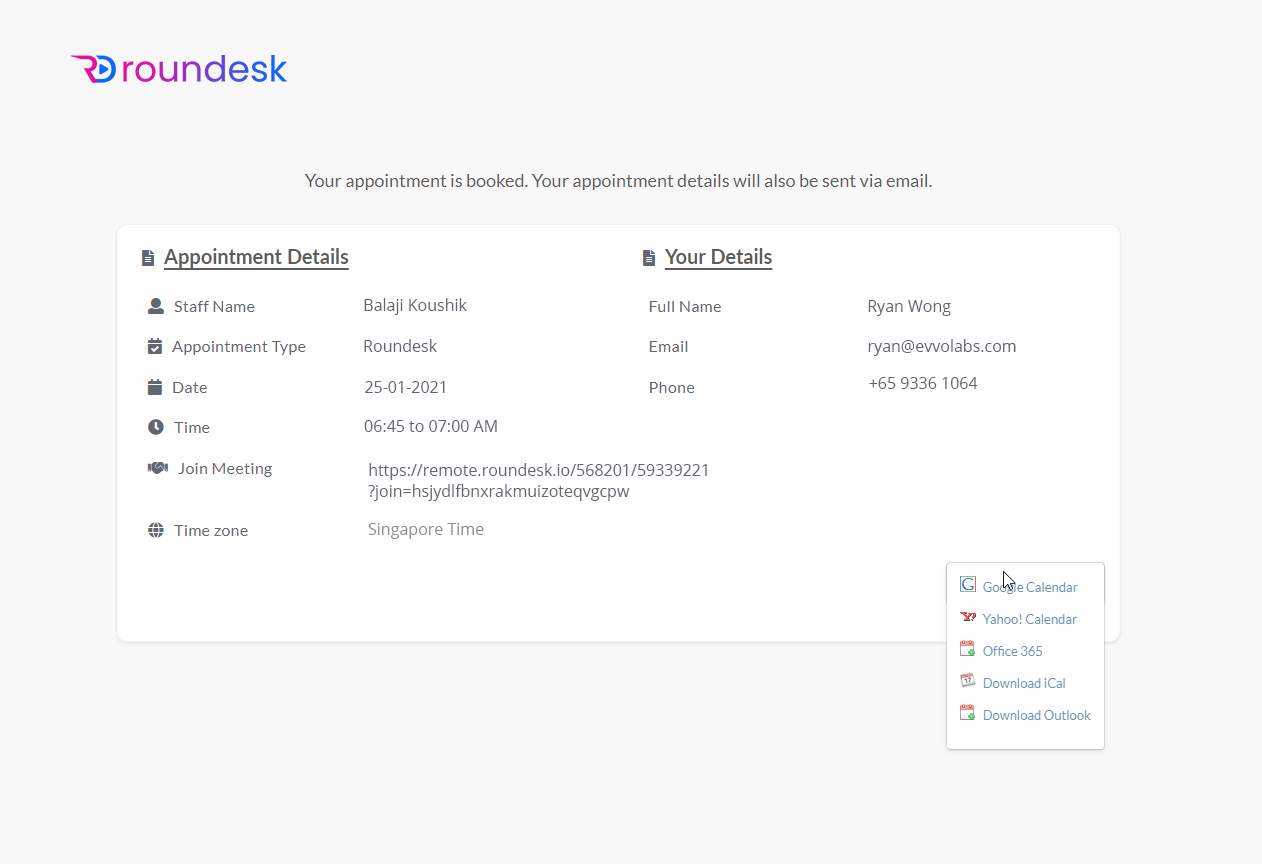This screenshot has width=1262, height=864.
Task: Click staff name Balaji Koushik
Action: tap(415, 305)
